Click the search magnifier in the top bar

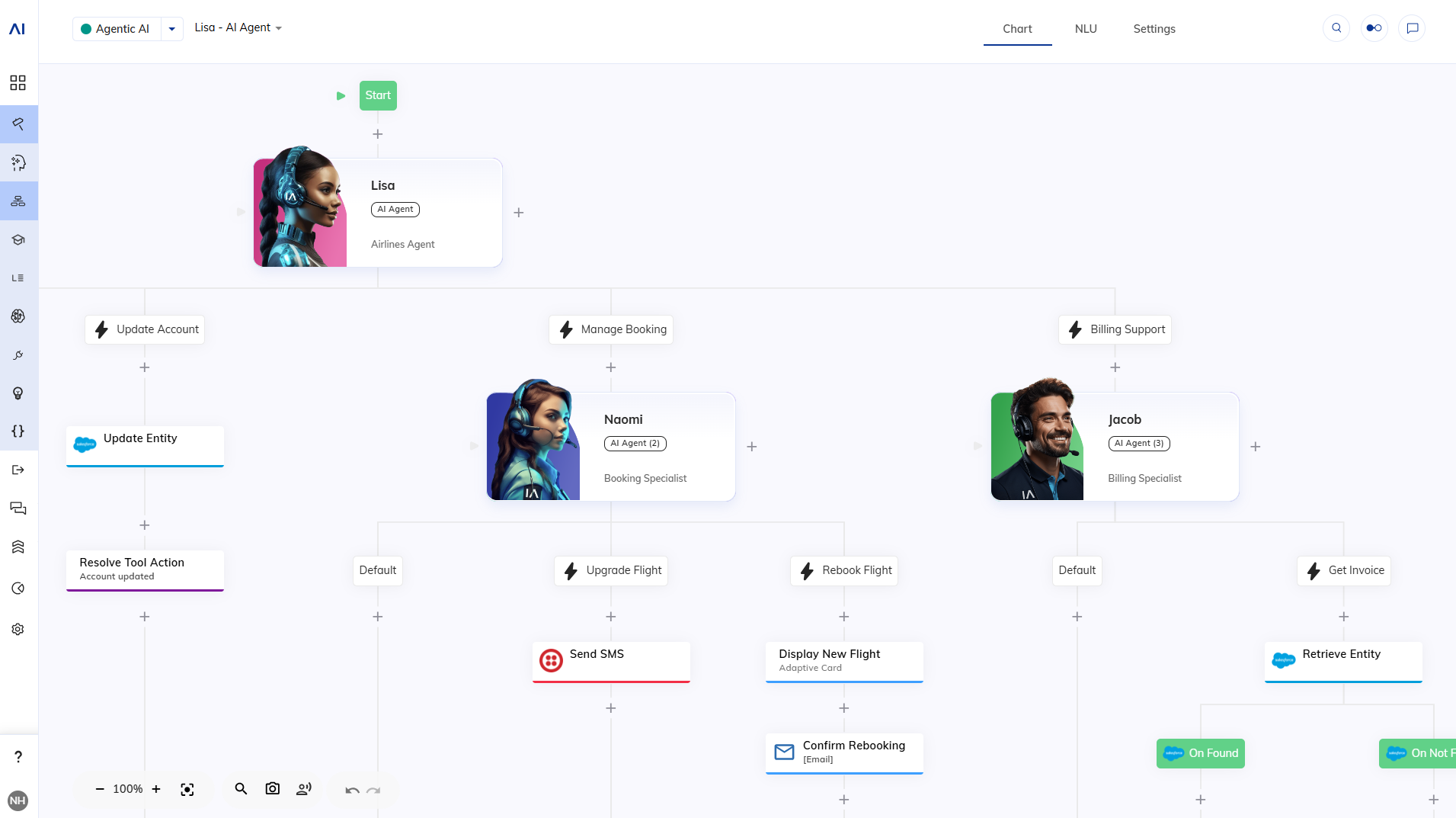point(1337,27)
